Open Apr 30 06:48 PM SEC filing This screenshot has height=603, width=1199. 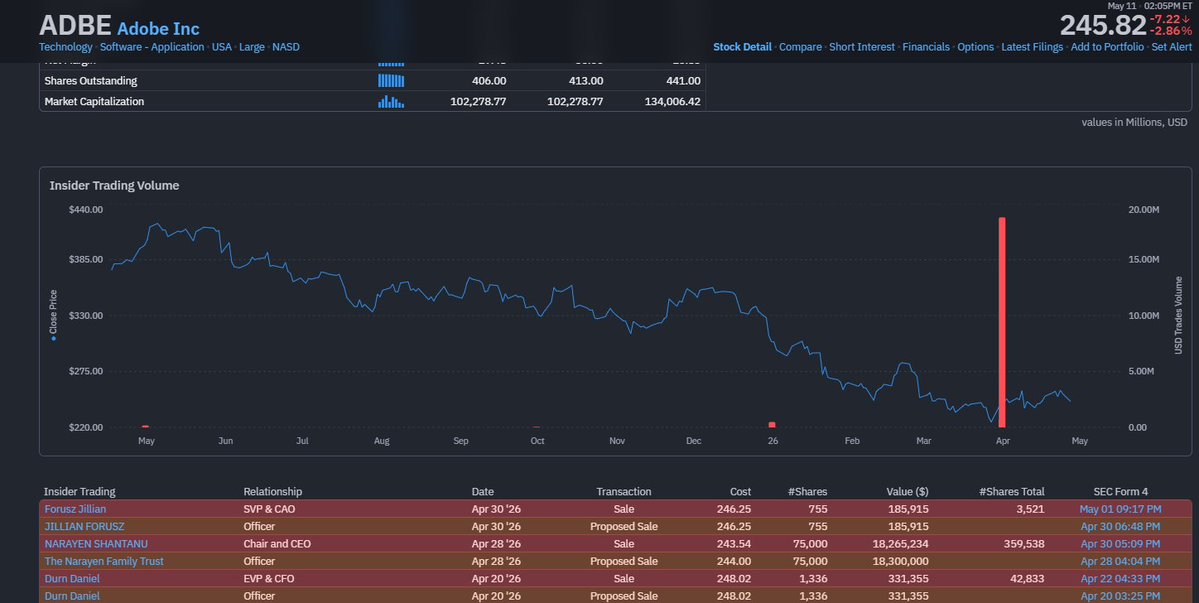1120,527
